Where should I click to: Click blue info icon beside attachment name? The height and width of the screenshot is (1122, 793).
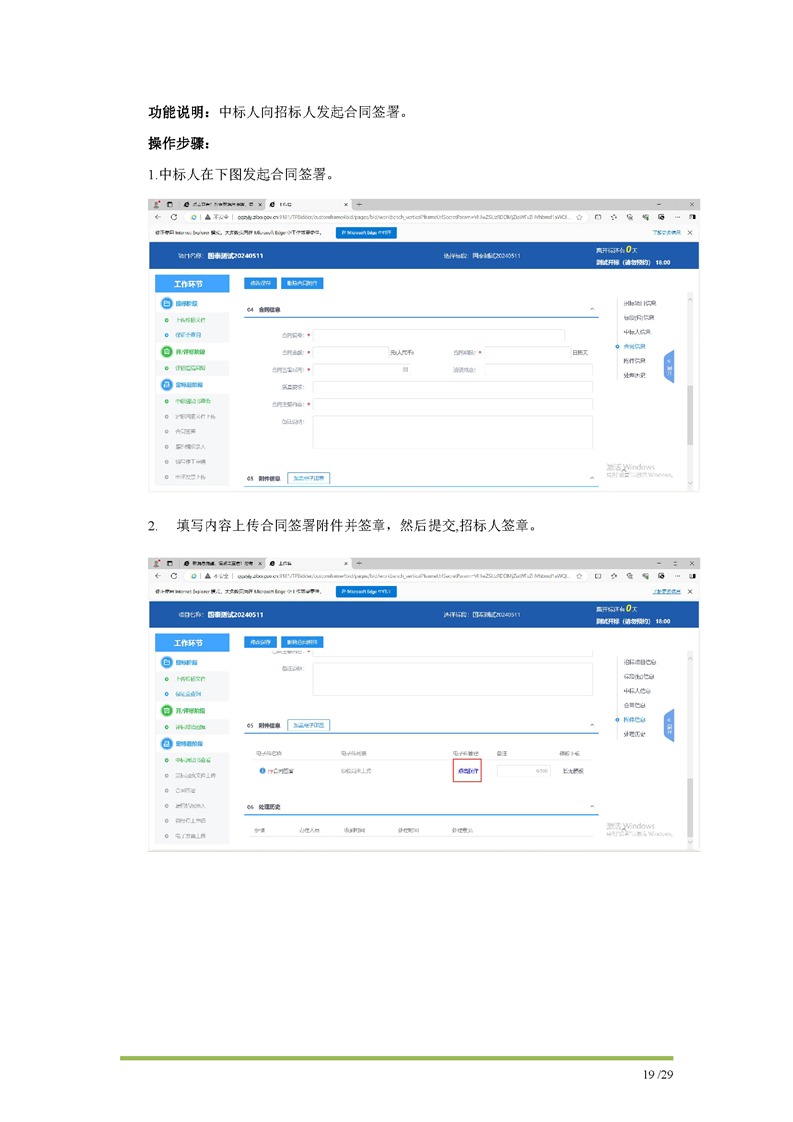pyautogui.click(x=262, y=771)
